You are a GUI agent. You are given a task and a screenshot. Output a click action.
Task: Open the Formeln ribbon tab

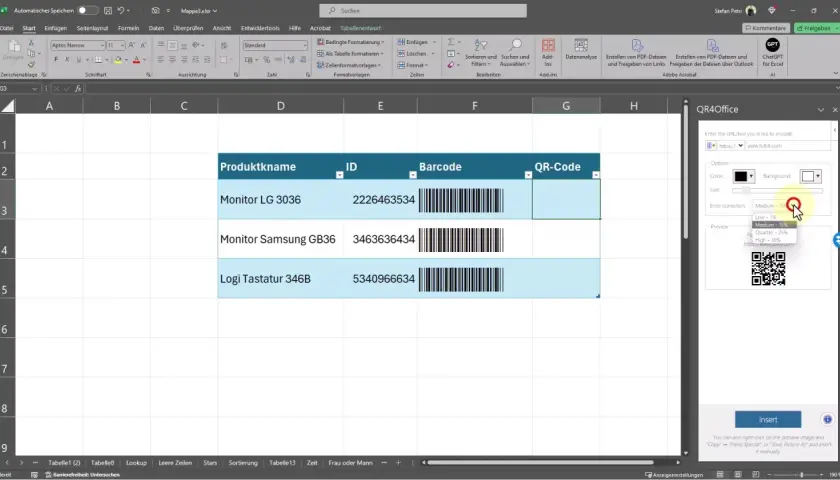coord(129,28)
